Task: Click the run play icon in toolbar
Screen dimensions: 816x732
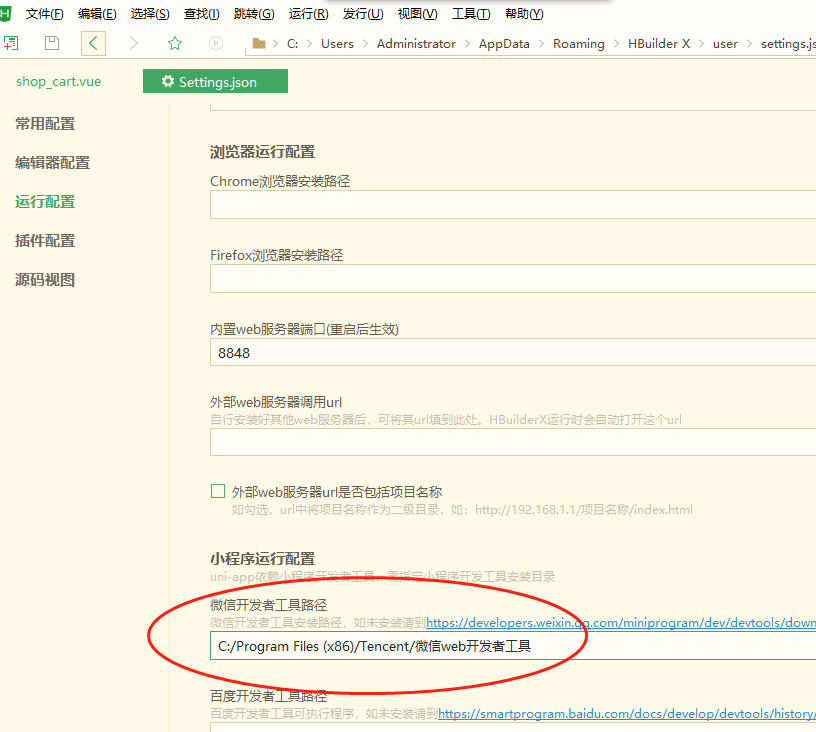Action: 216,43
